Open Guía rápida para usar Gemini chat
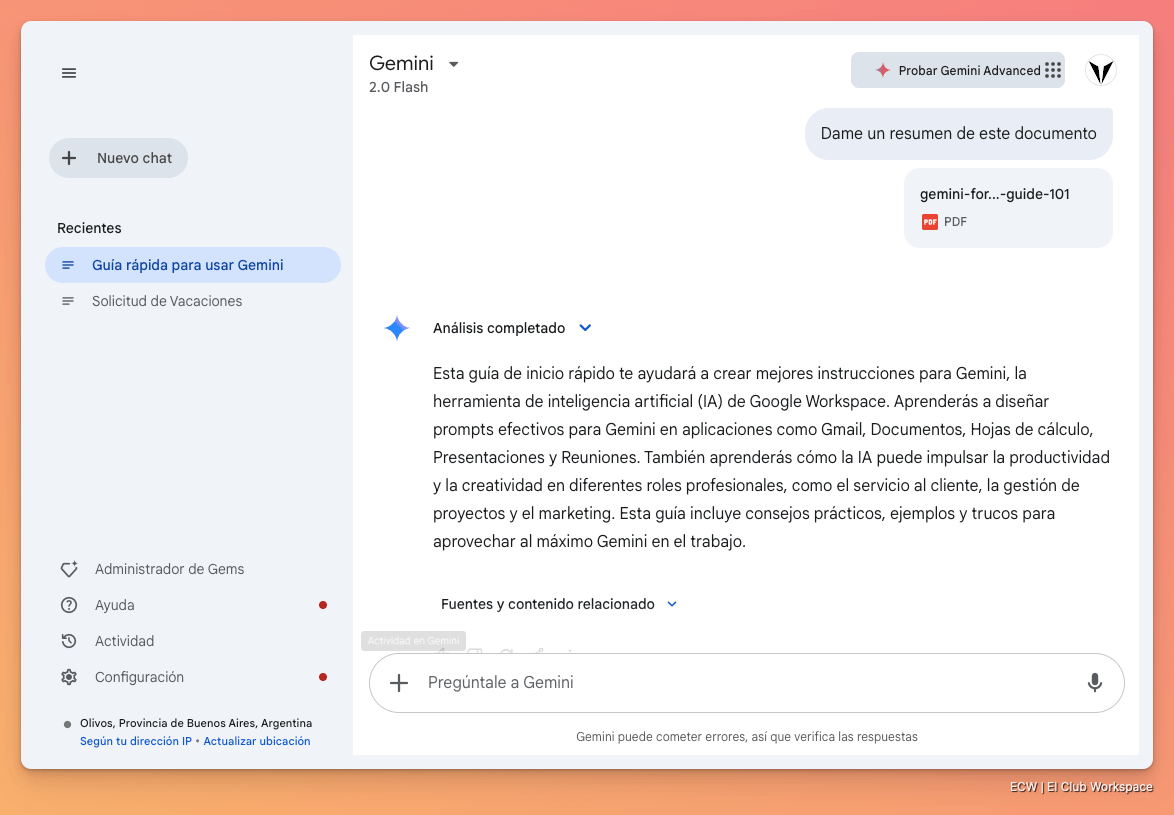This screenshot has width=1174, height=815. [192, 265]
